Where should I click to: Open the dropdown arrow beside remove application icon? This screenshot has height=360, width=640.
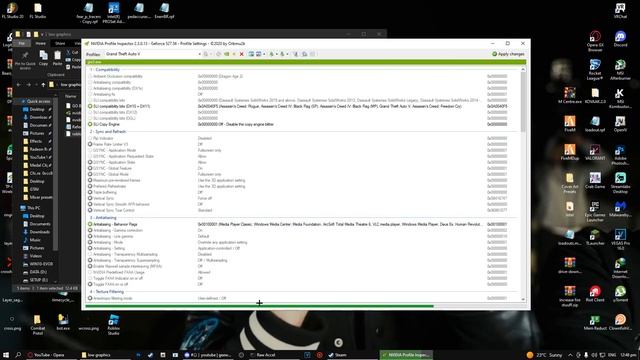pyautogui.click(x=264, y=54)
